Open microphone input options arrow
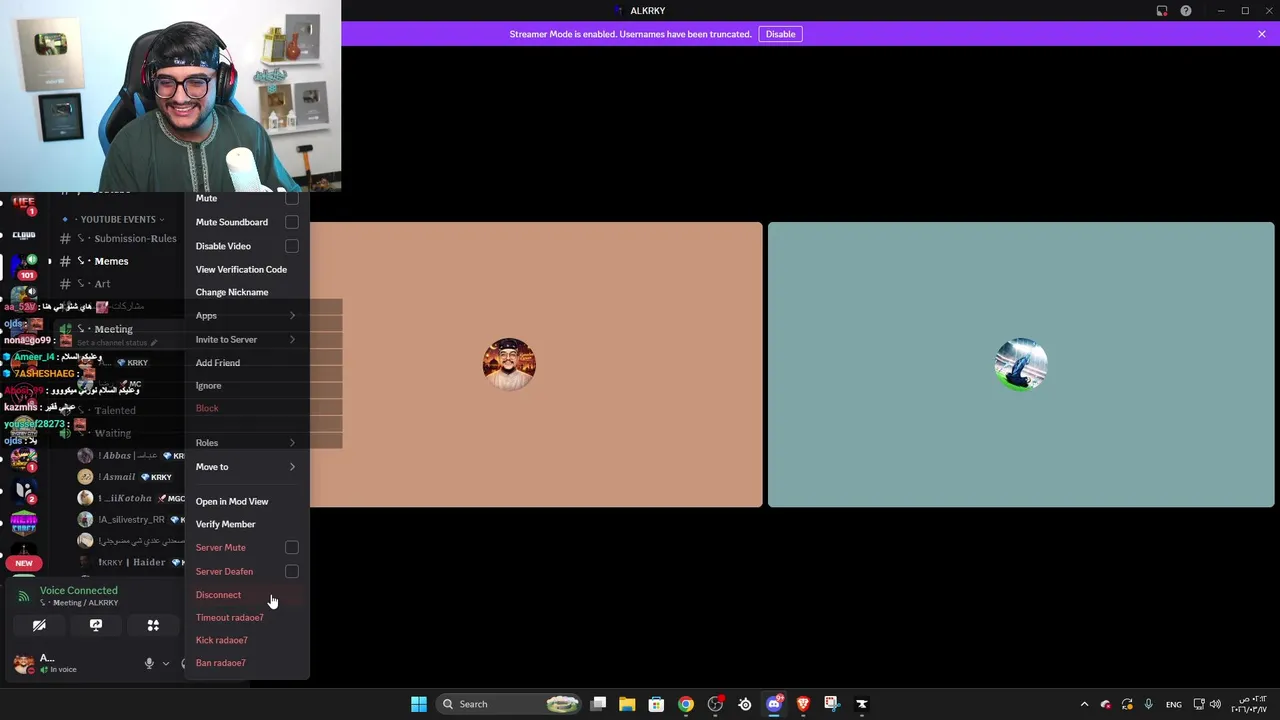 tap(166, 663)
